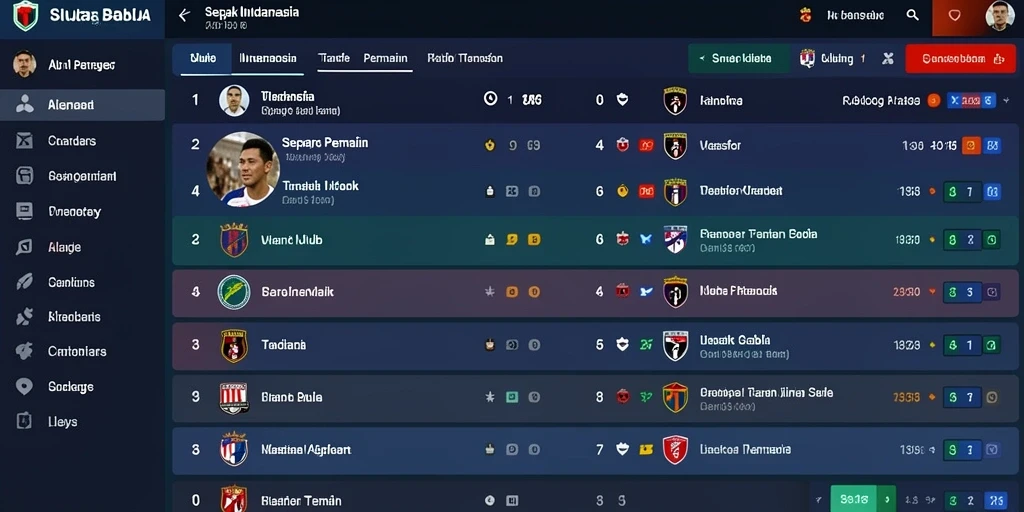Screen dimensions: 1024x512
Task: Click the back arrow in the header
Action: point(184,15)
